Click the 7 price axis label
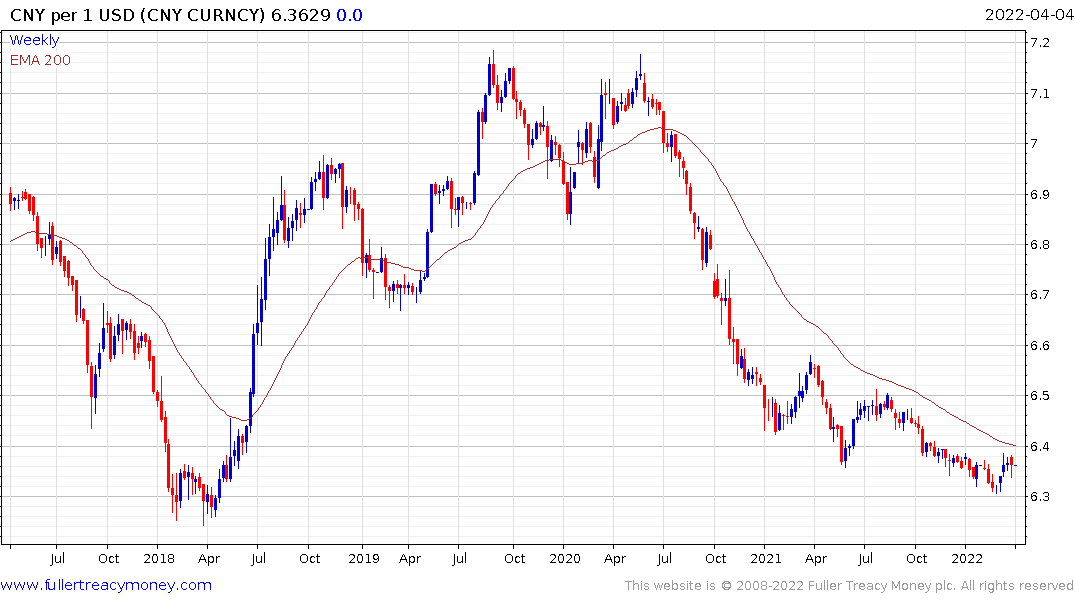Image resolution: width=1075 pixels, height=600 pixels. coord(1034,143)
